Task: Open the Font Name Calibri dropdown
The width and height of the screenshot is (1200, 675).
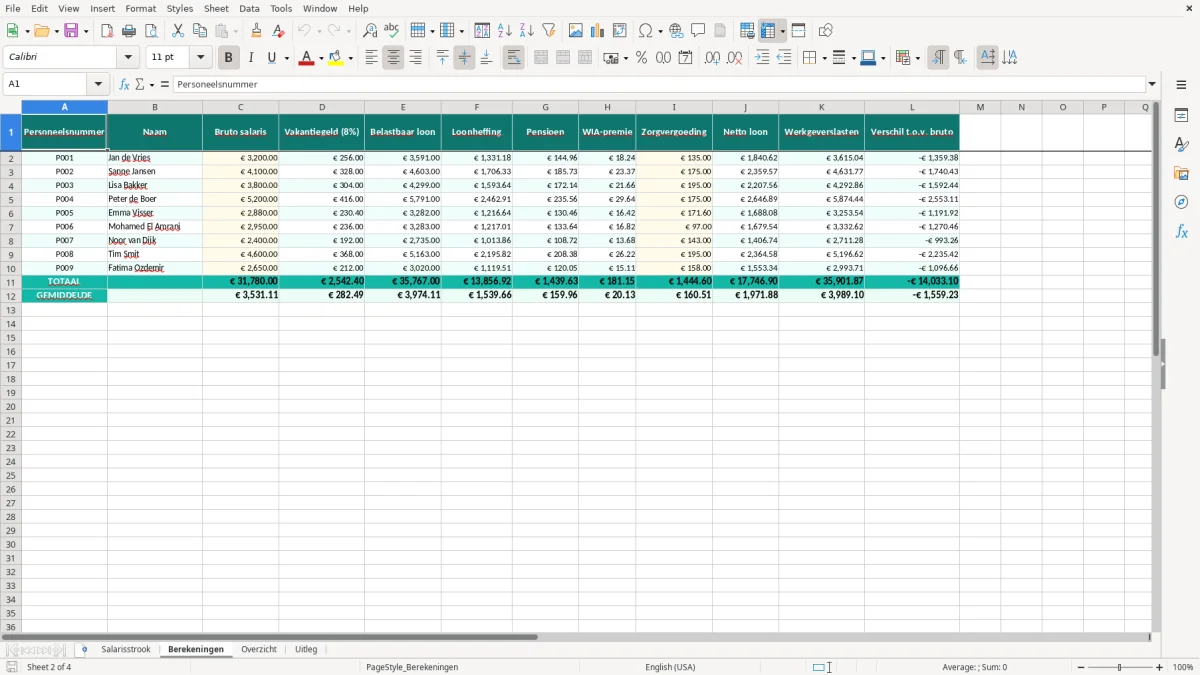Action: 128,58
